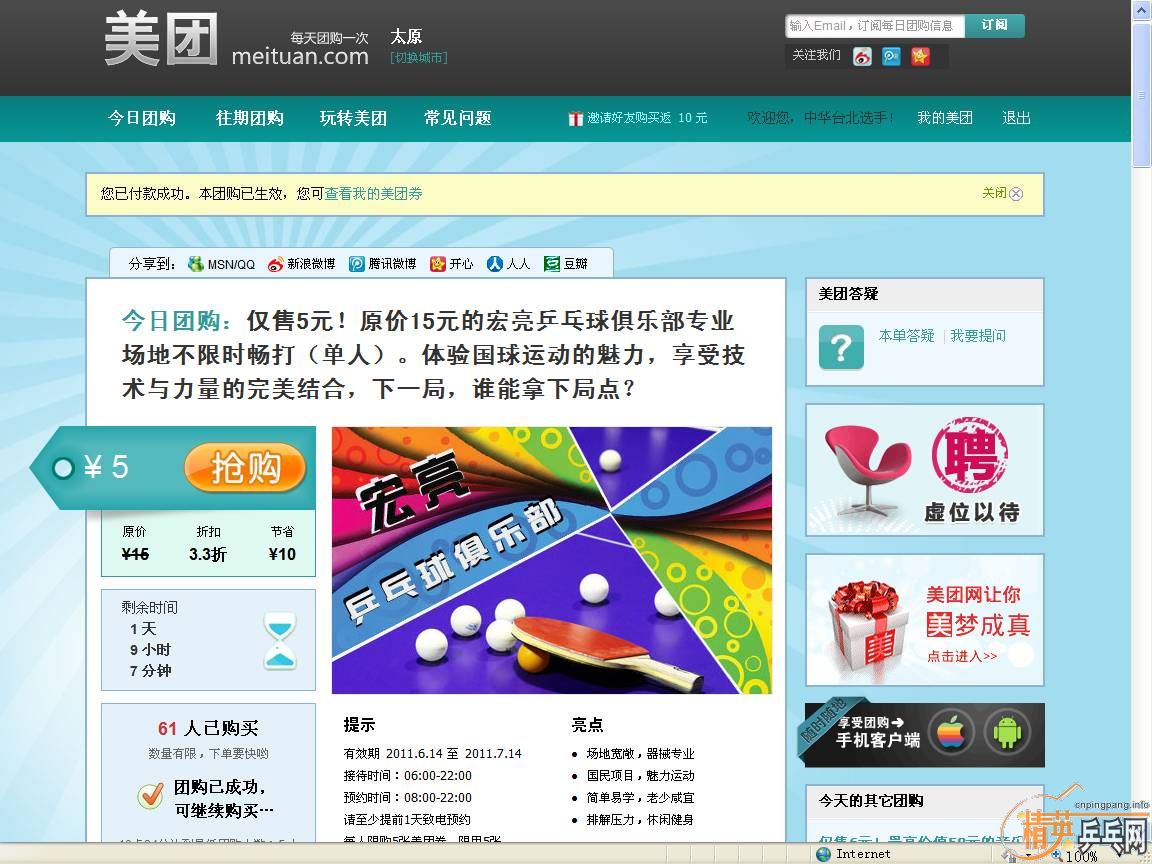Viewport: 1152px width, 864px height.
Task: Log out via 退出
Action: point(1017,118)
